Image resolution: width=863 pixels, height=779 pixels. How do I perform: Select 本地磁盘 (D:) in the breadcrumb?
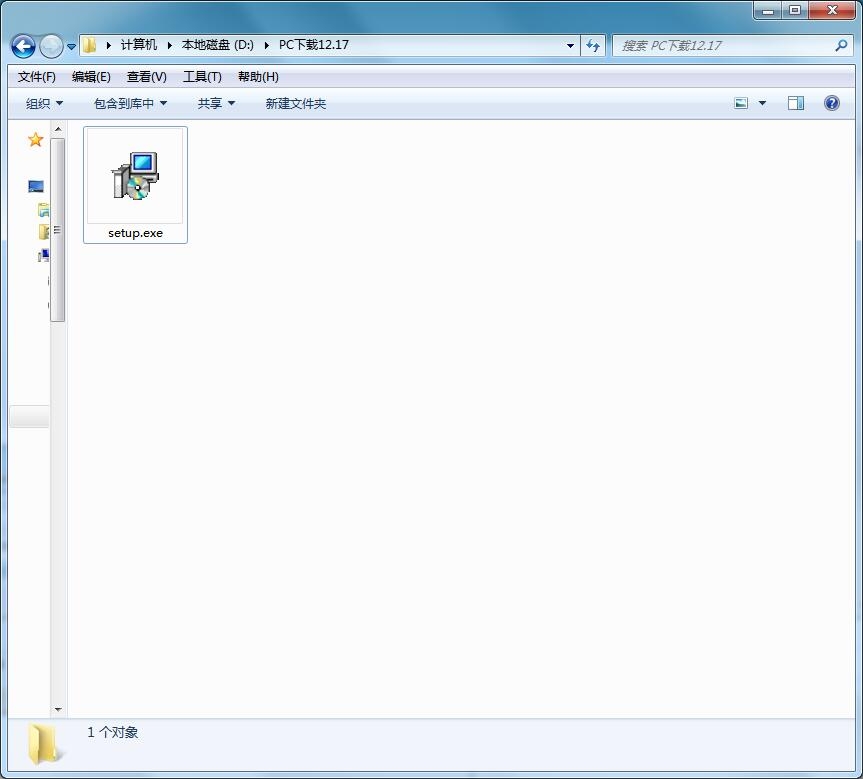coord(218,45)
